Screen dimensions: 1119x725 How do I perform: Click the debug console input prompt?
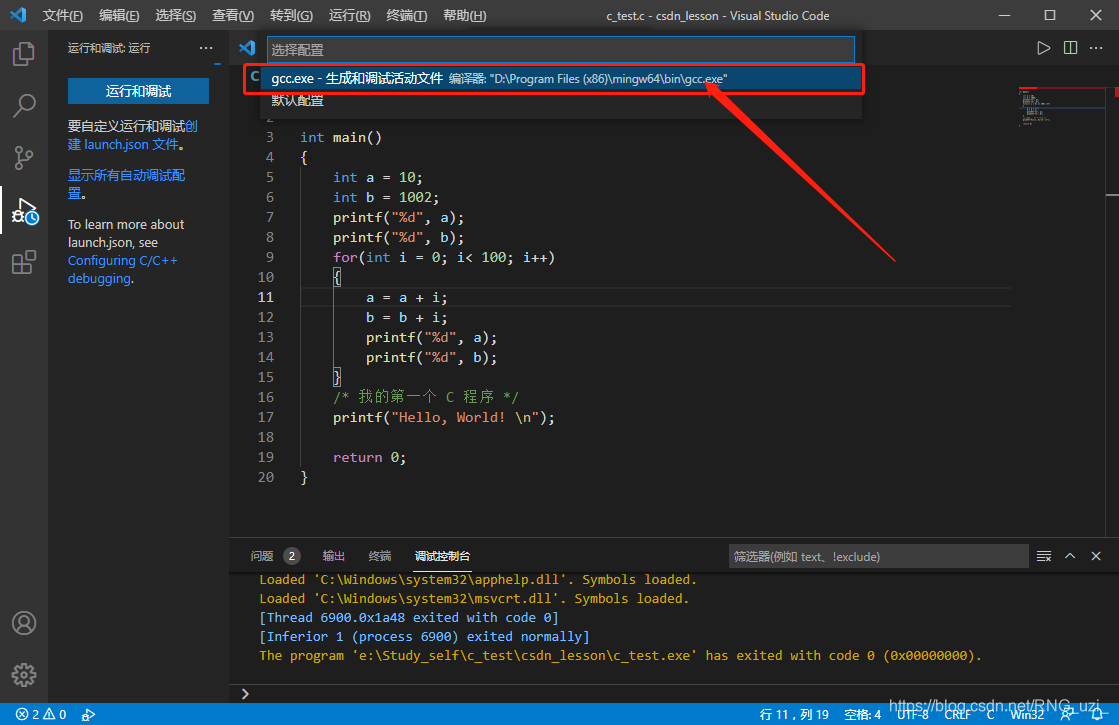tap(674, 694)
